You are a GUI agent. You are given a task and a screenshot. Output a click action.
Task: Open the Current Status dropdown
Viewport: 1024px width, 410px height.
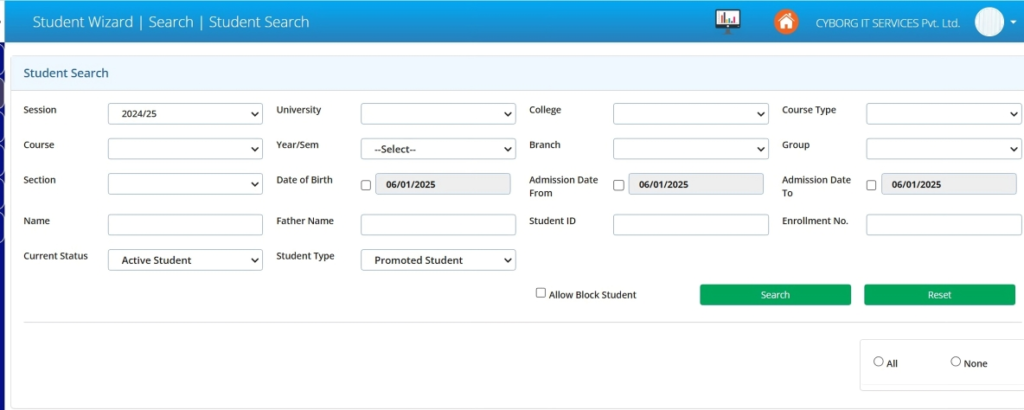point(185,260)
